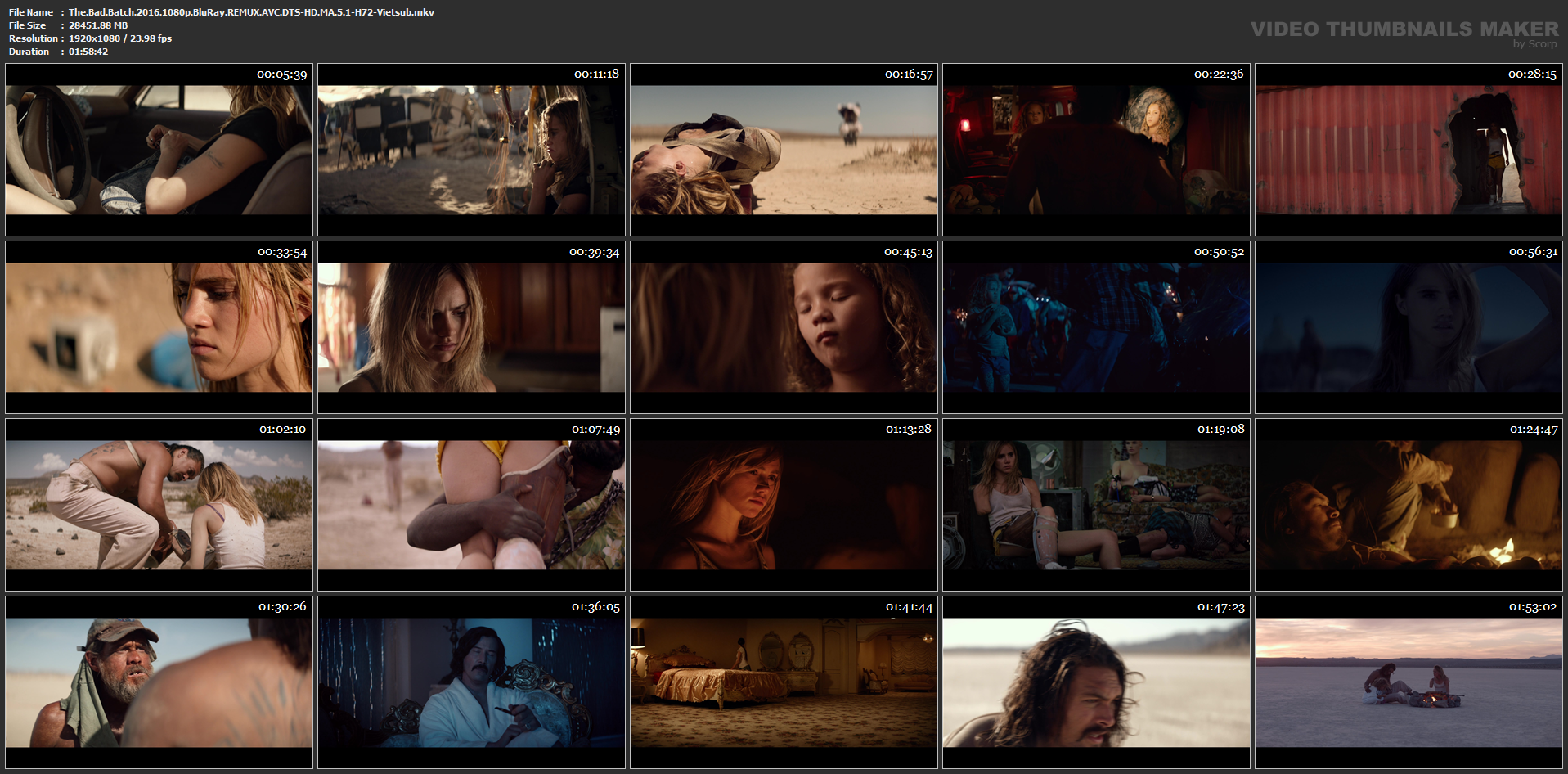Click the file name ending in Vietsub.mkv

251,12
